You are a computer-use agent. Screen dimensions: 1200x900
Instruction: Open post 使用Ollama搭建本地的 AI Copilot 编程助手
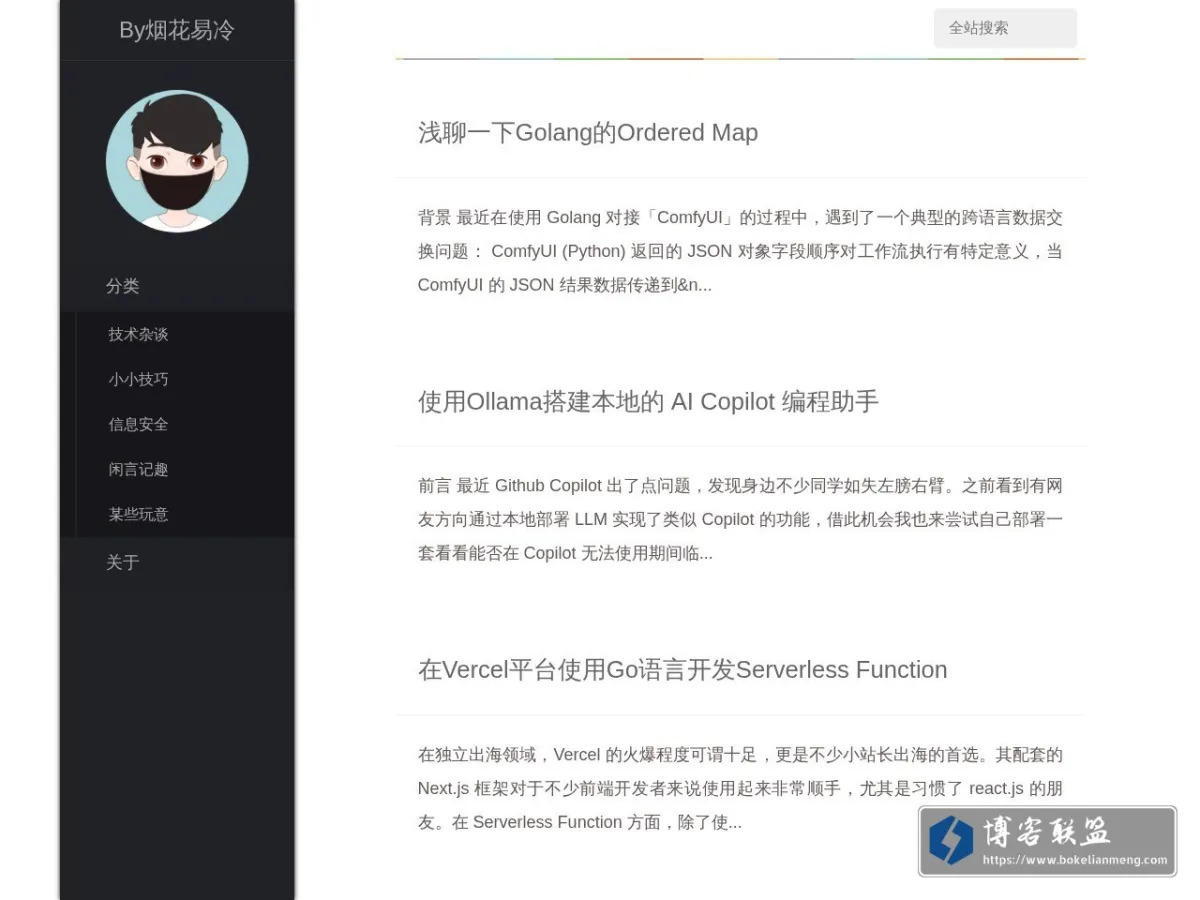(648, 401)
